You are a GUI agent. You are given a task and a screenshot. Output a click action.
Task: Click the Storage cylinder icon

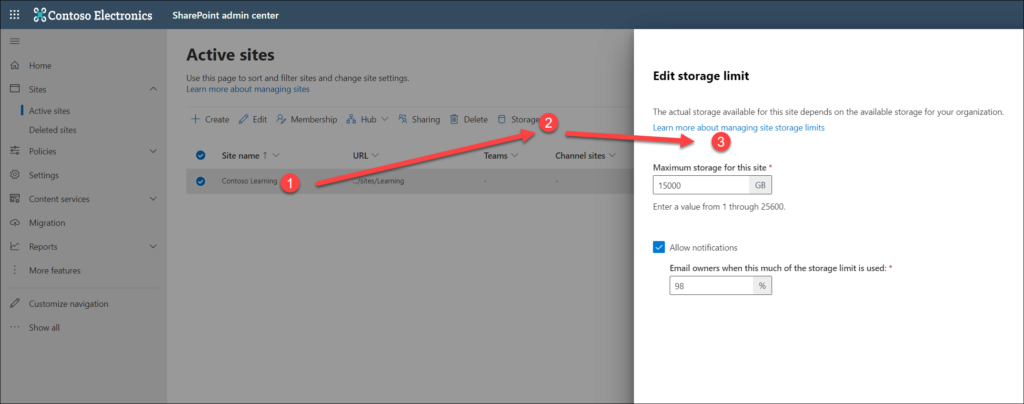tap(502, 119)
